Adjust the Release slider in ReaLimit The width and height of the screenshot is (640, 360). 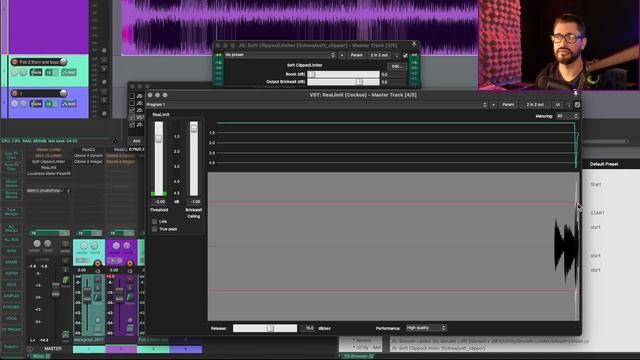(x=265, y=328)
